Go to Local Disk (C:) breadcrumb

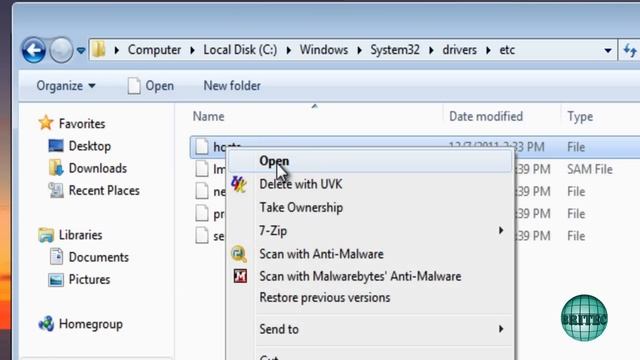click(240, 50)
